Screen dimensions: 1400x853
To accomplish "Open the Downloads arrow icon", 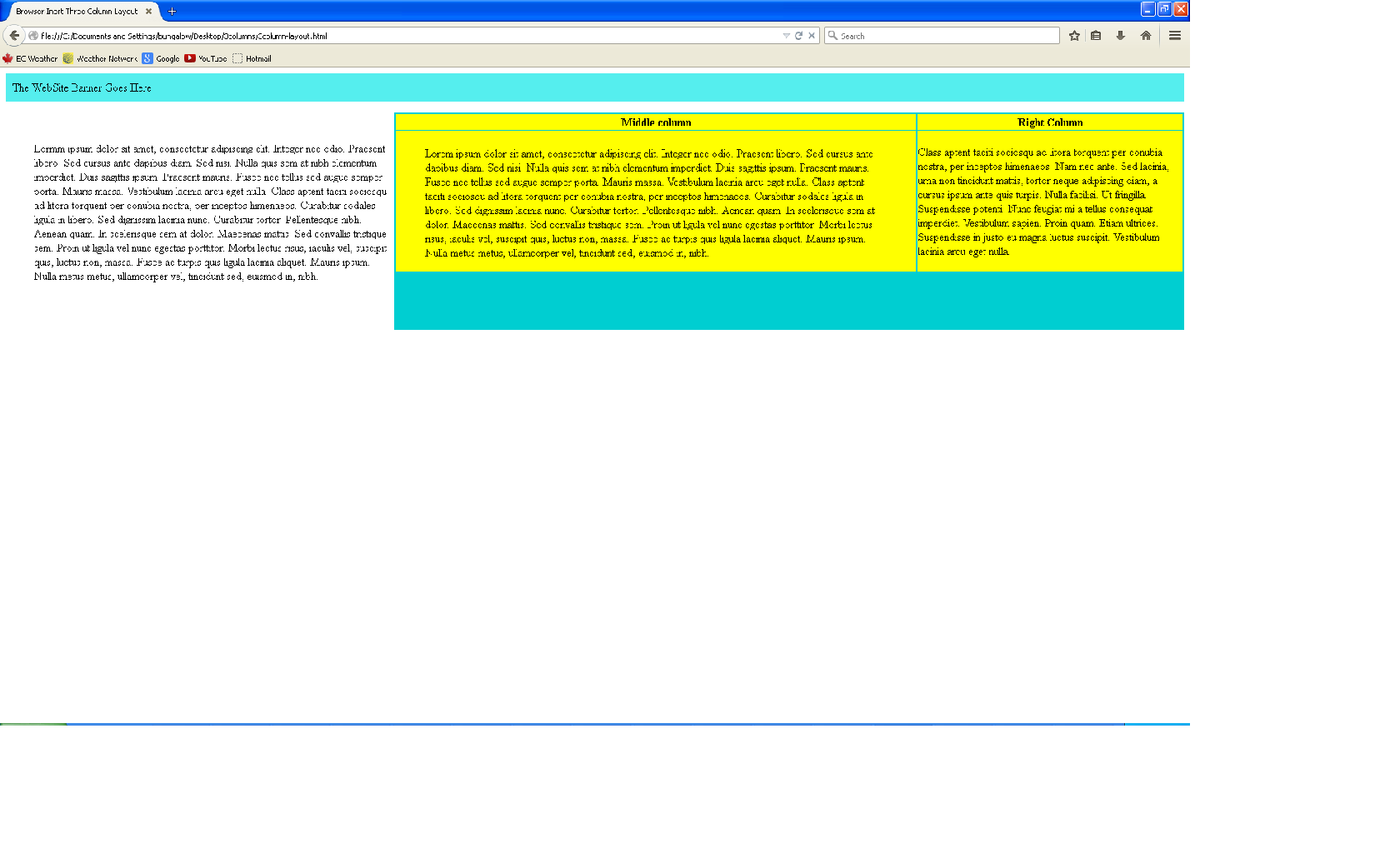I will pos(1121,36).
